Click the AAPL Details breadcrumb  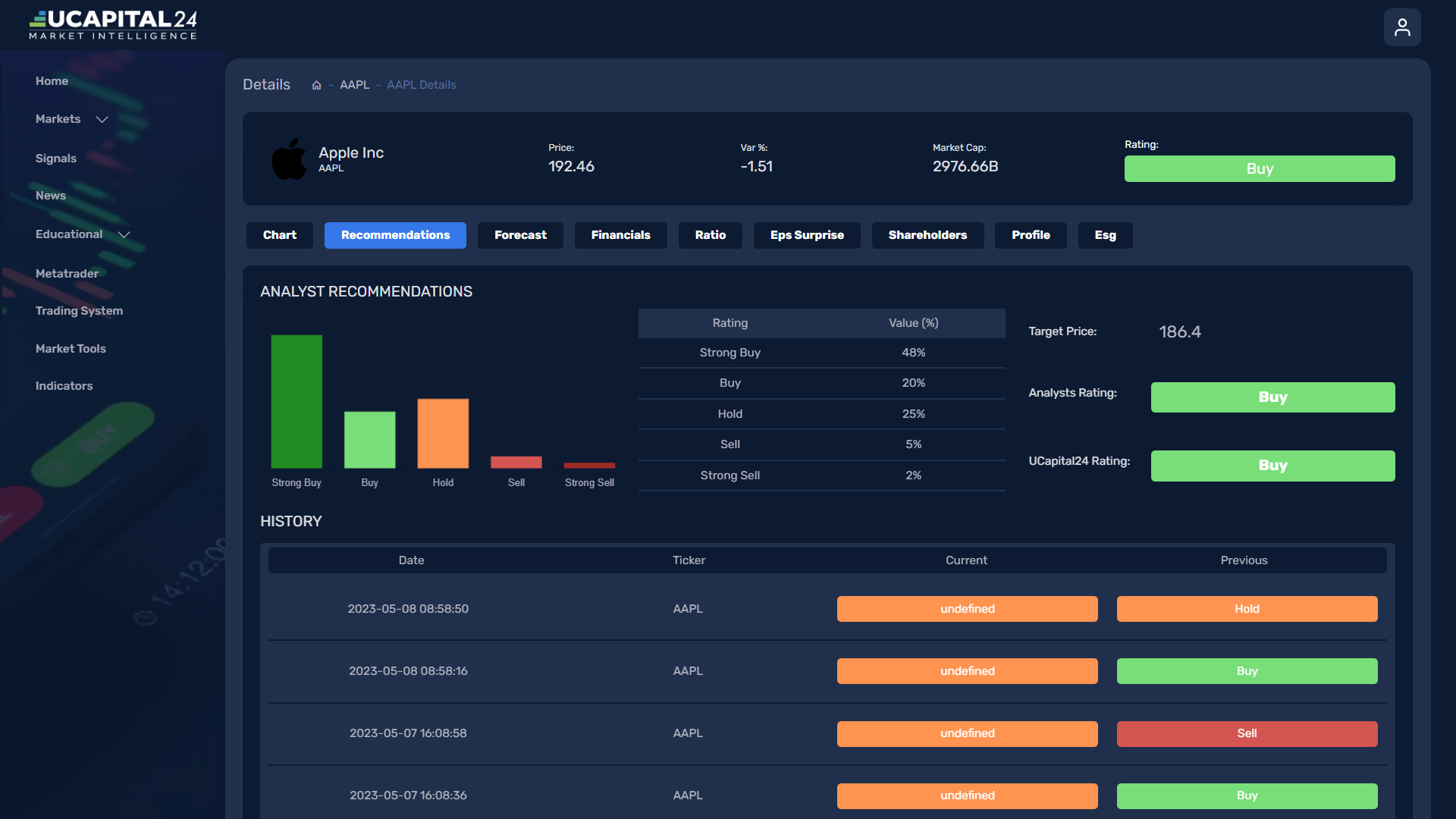point(422,85)
